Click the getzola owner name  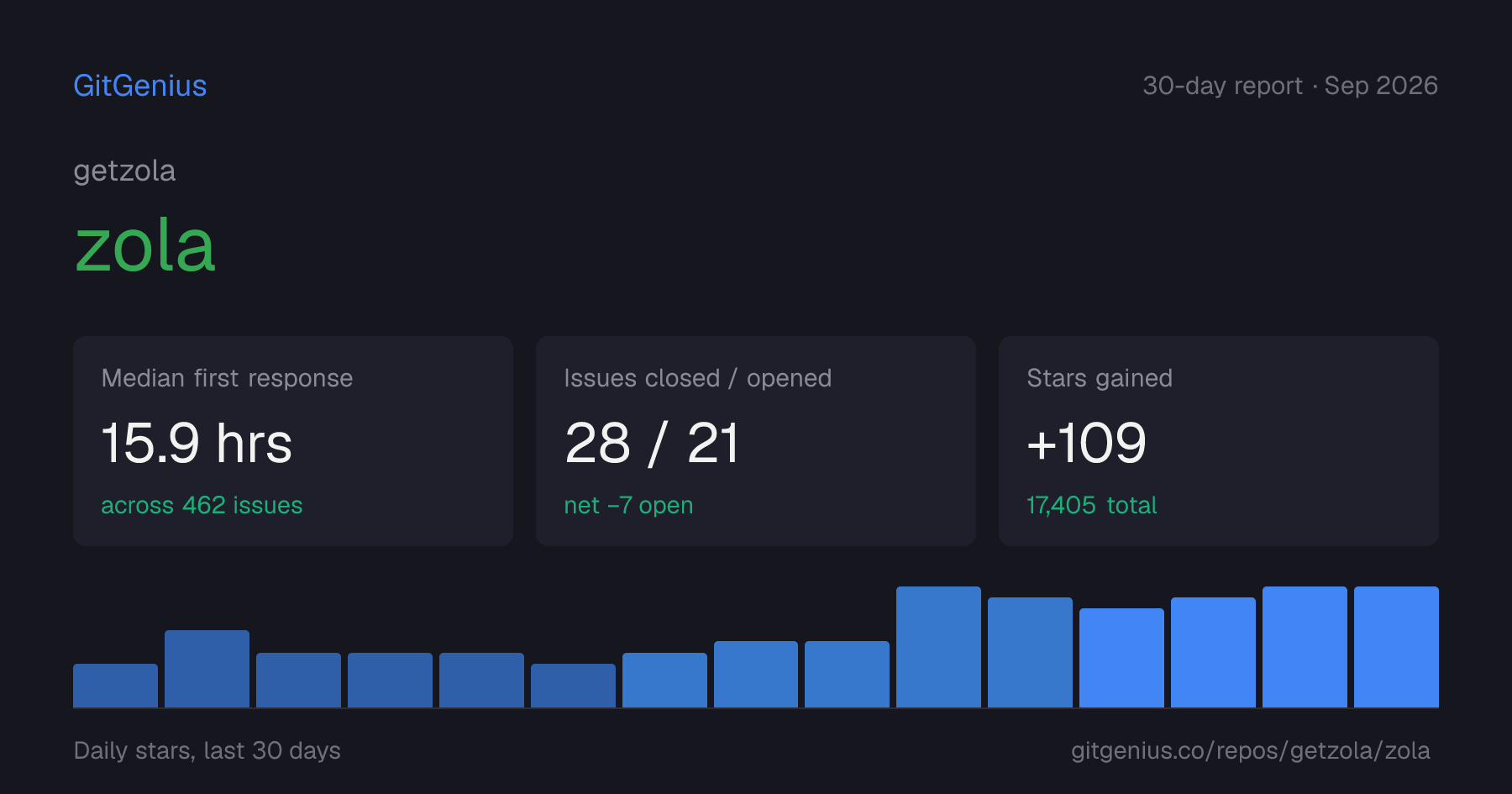click(x=124, y=171)
